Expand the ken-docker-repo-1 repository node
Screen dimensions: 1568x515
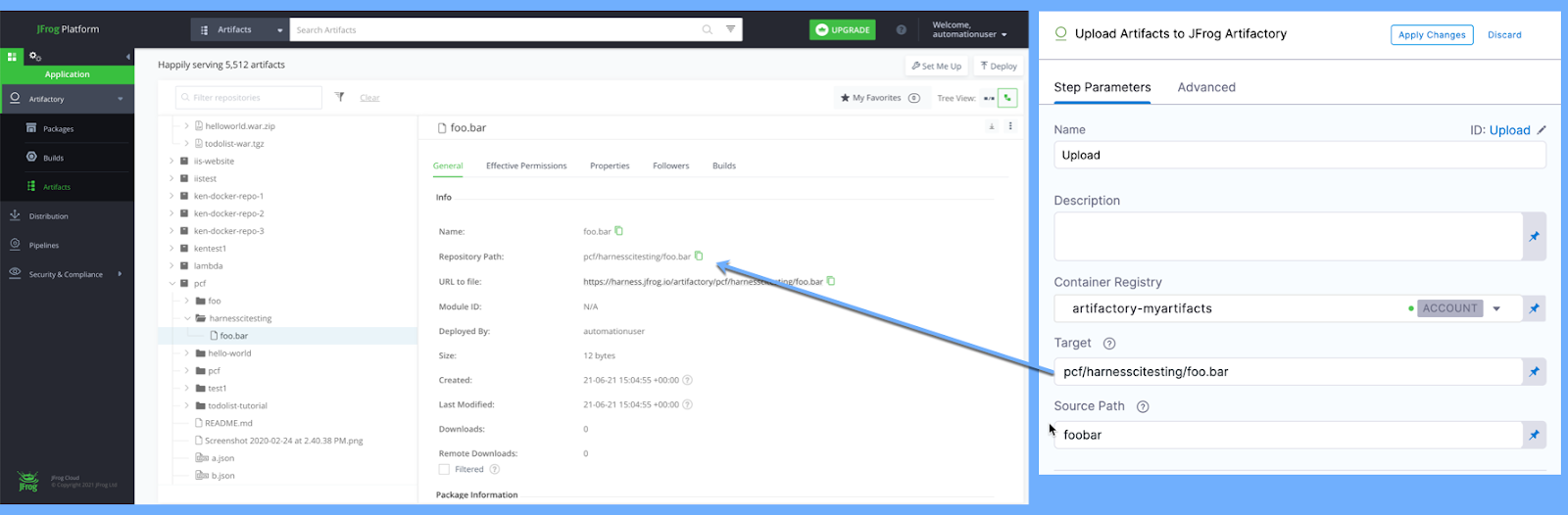171,196
